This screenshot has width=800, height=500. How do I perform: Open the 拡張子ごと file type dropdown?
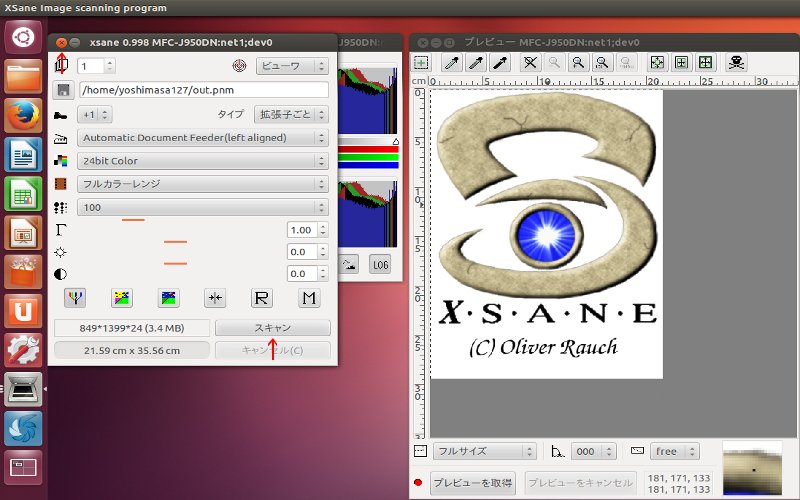291,114
